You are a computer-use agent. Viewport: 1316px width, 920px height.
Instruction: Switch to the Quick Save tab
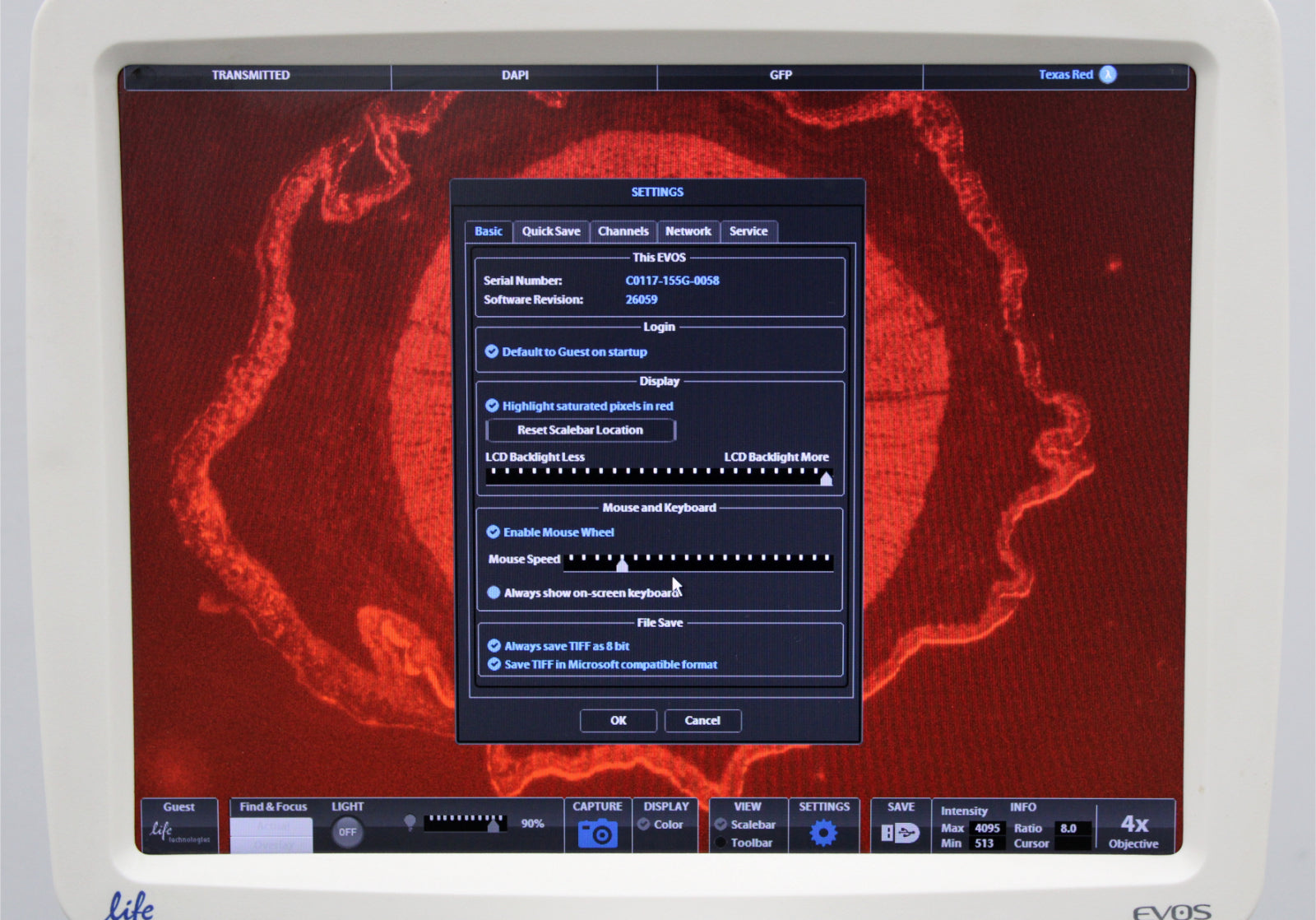(551, 231)
